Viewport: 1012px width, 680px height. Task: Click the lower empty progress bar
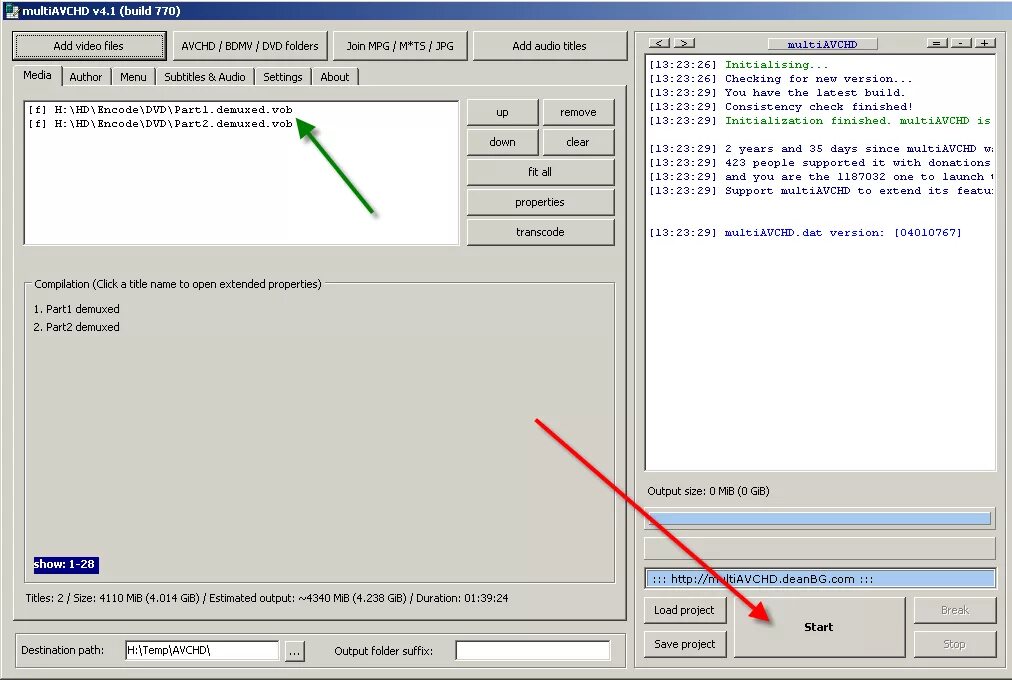click(x=820, y=548)
